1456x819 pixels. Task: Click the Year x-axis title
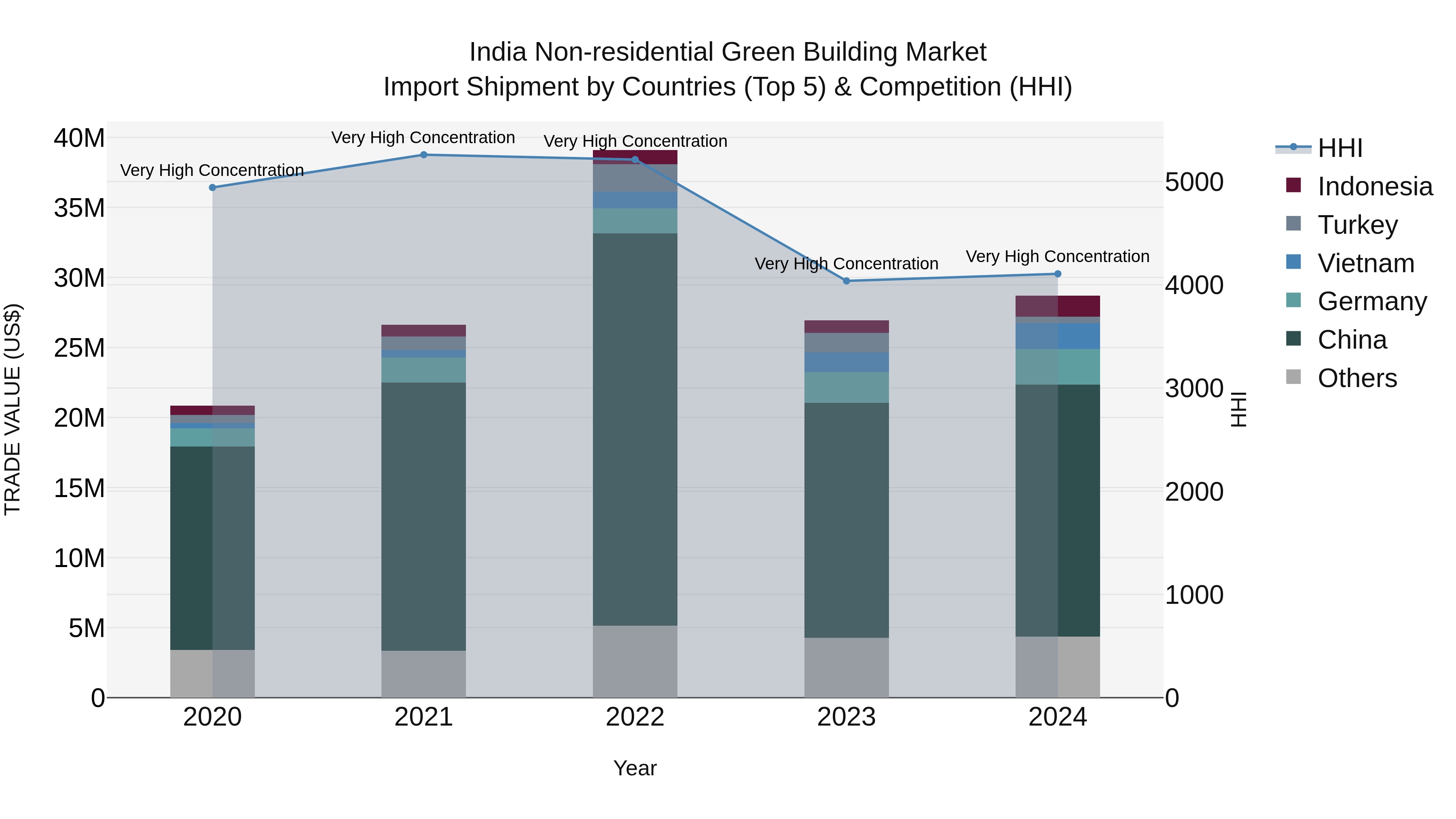635,768
